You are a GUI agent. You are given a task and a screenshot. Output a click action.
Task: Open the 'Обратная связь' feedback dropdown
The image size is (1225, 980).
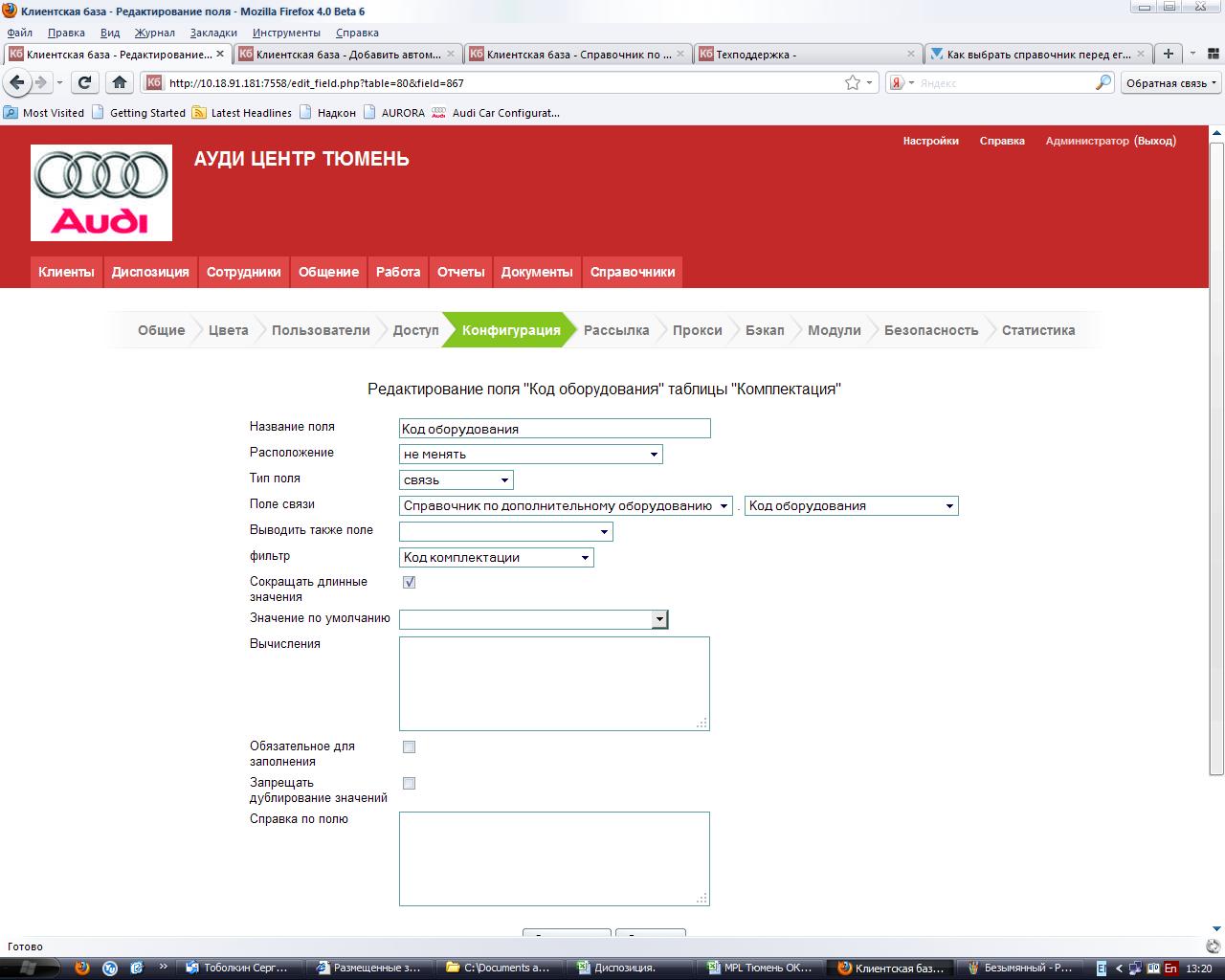[1172, 82]
